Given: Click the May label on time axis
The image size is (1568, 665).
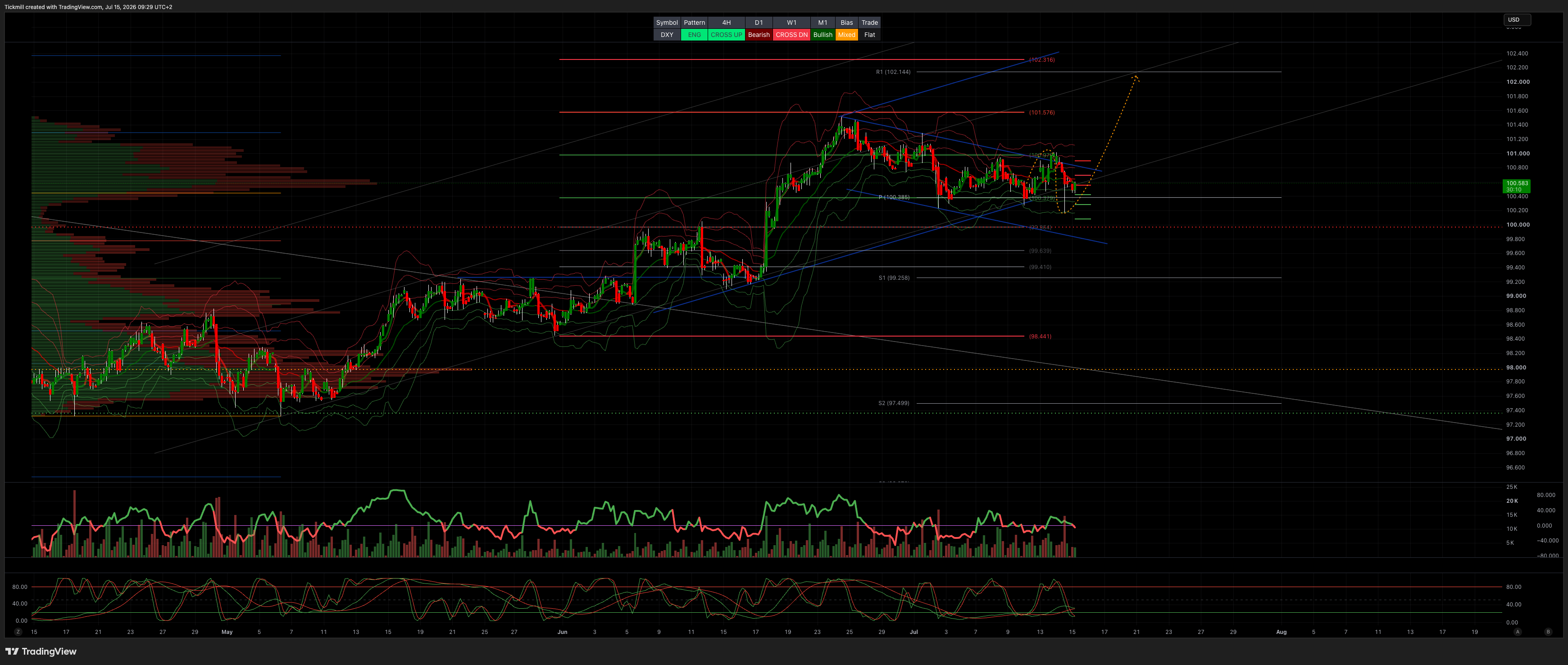Looking at the screenshot, I should pyautogui.click(x=227, y=632).
